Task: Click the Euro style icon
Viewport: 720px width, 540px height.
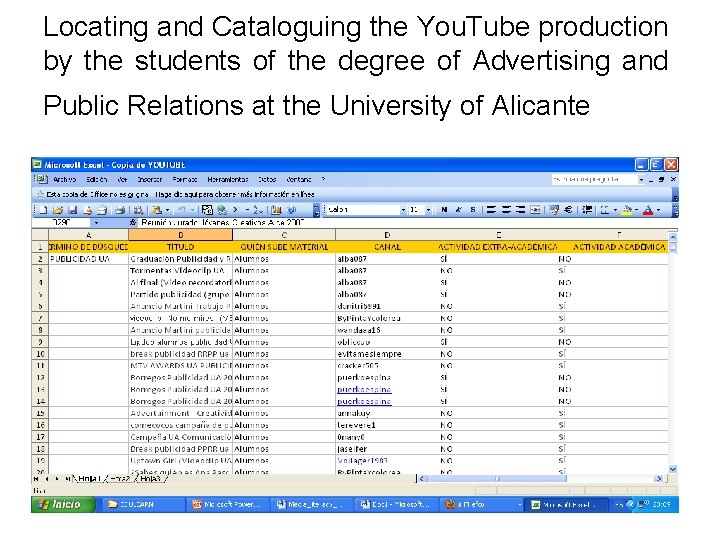Action: click(x=568, y=210)
